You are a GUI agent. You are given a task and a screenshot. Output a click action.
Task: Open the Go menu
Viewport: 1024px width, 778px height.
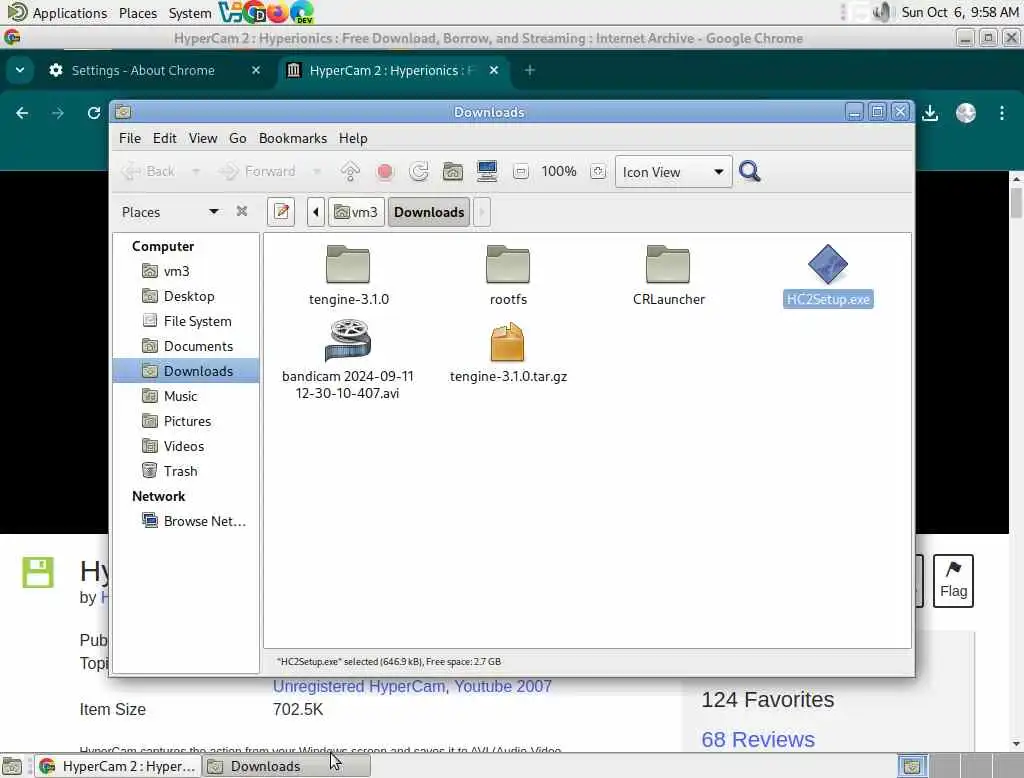pyautogui.click(x=238, y=138)
